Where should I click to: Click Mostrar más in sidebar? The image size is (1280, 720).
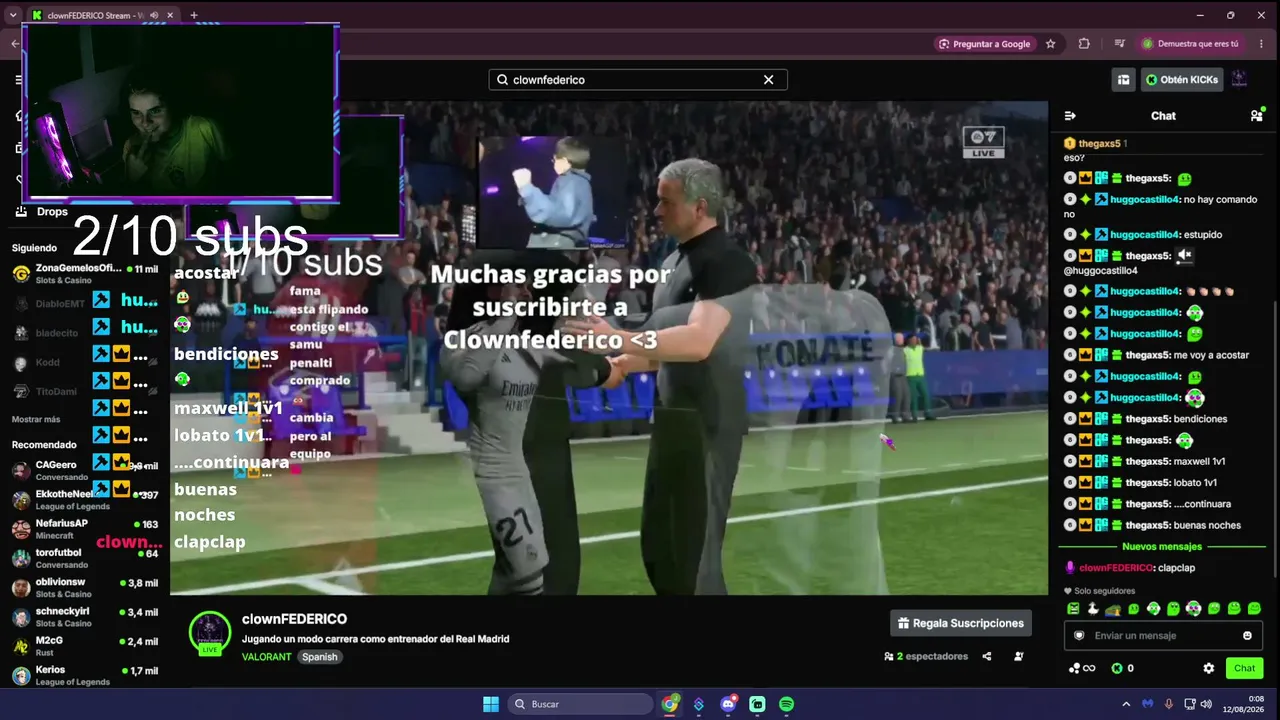[x=36, y=419]
